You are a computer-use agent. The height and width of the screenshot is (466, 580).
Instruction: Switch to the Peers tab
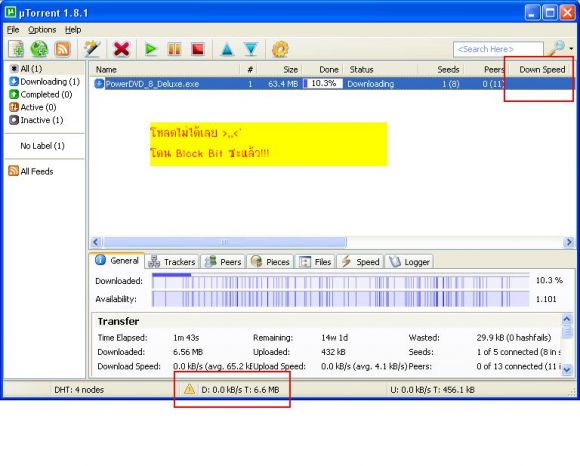[223, 262]
